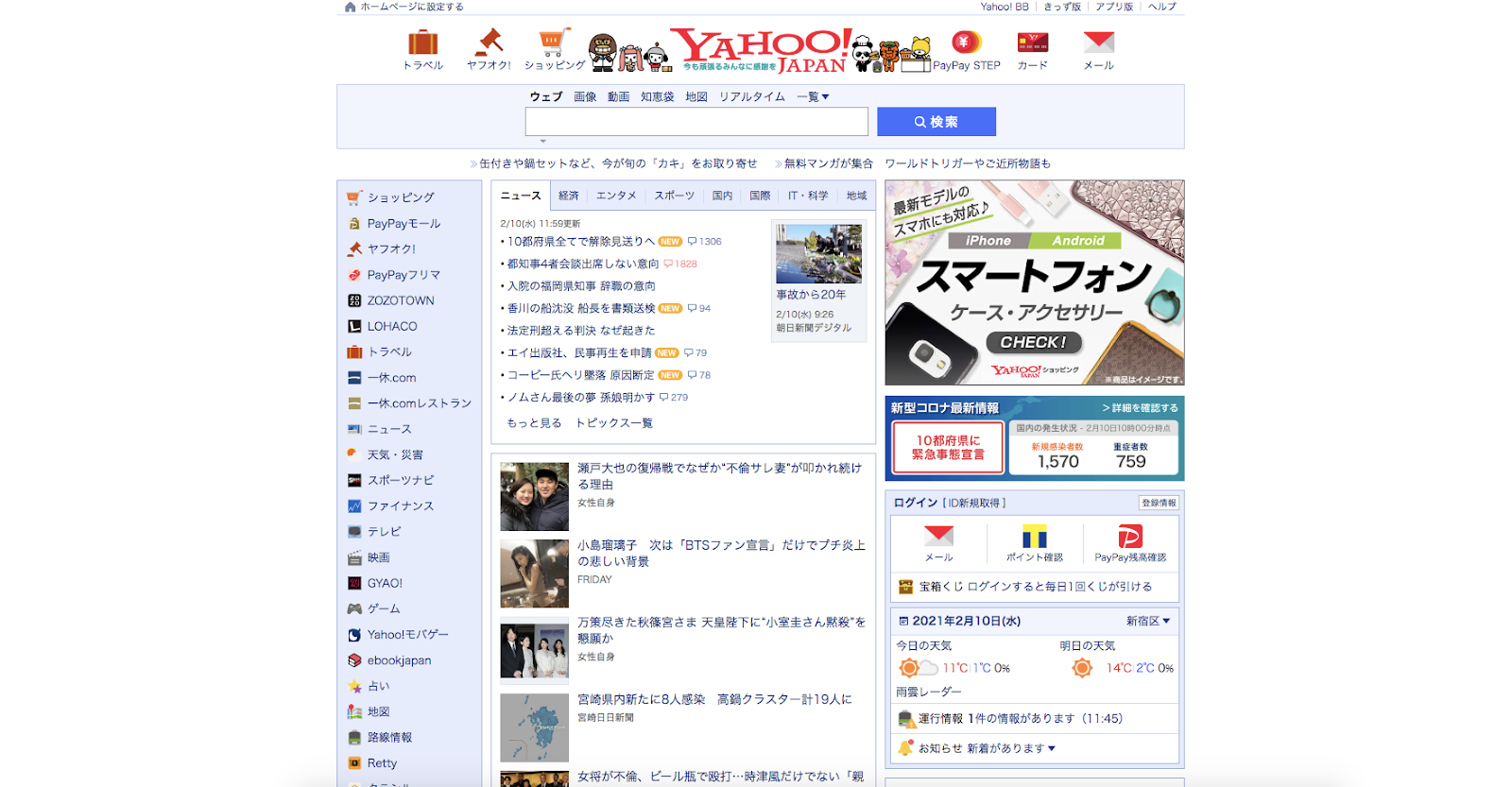The width and height of the screenshot is (1512, 787).
Task: Click the 10都府県に緊急事態宣言 button
Action: point(948,448)
